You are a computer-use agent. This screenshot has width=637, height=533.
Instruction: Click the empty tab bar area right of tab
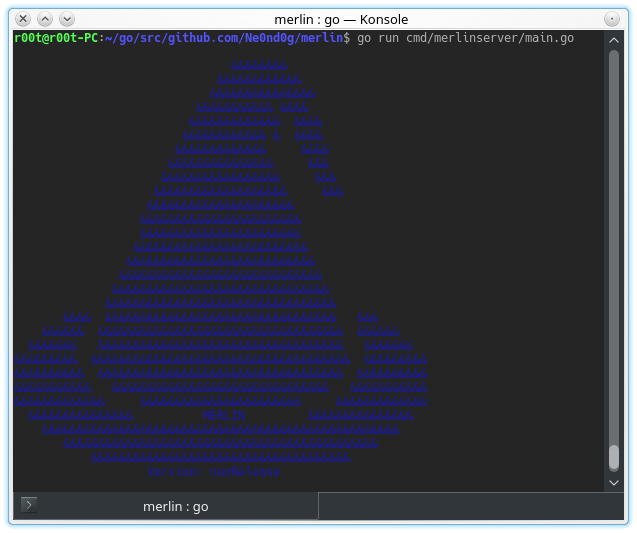coord(470,506)
